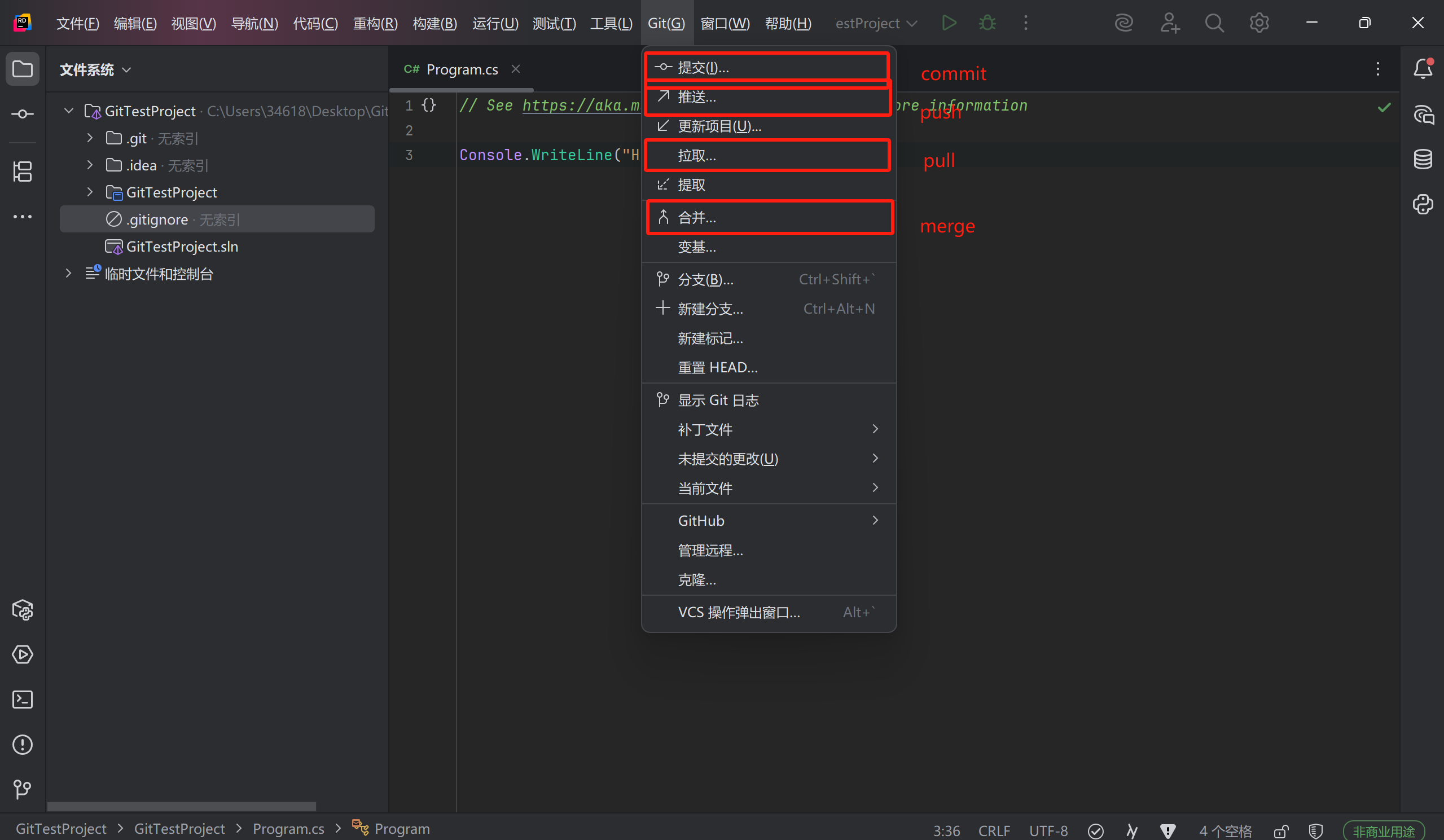Open the Notifications bell icon
Viewport: 1444px width, 840px height.
[x=1423, y=69]
